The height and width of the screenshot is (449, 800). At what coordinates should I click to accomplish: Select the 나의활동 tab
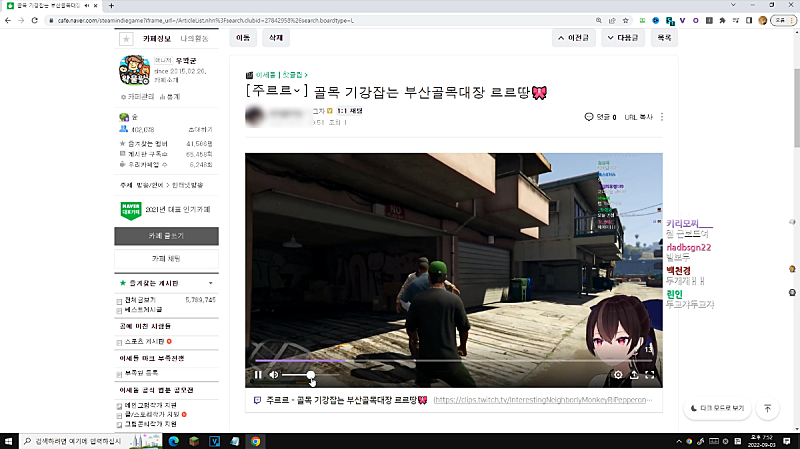[194, 39]
